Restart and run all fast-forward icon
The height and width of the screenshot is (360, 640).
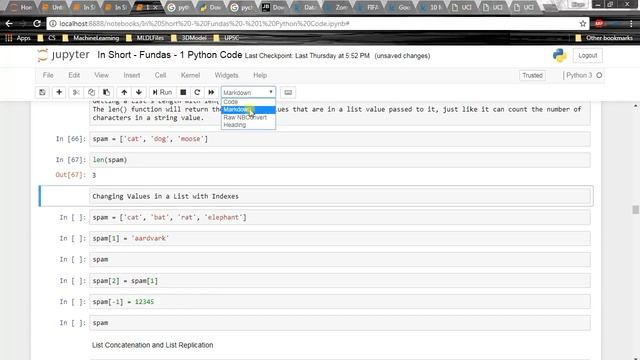pyautogui.click(x=211, y=92)
